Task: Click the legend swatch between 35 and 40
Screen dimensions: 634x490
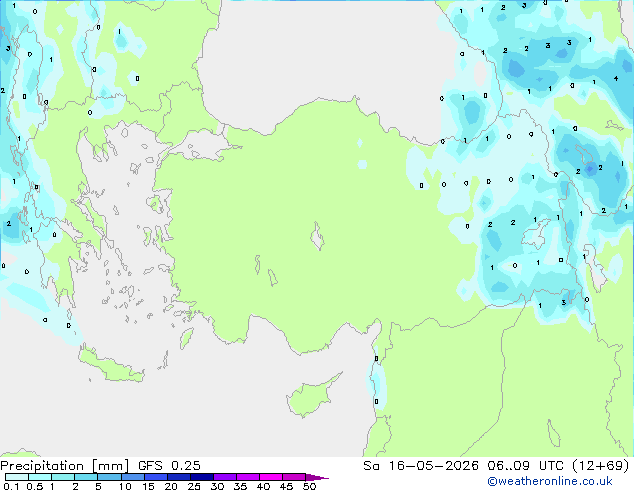Action: pos(248,477)
